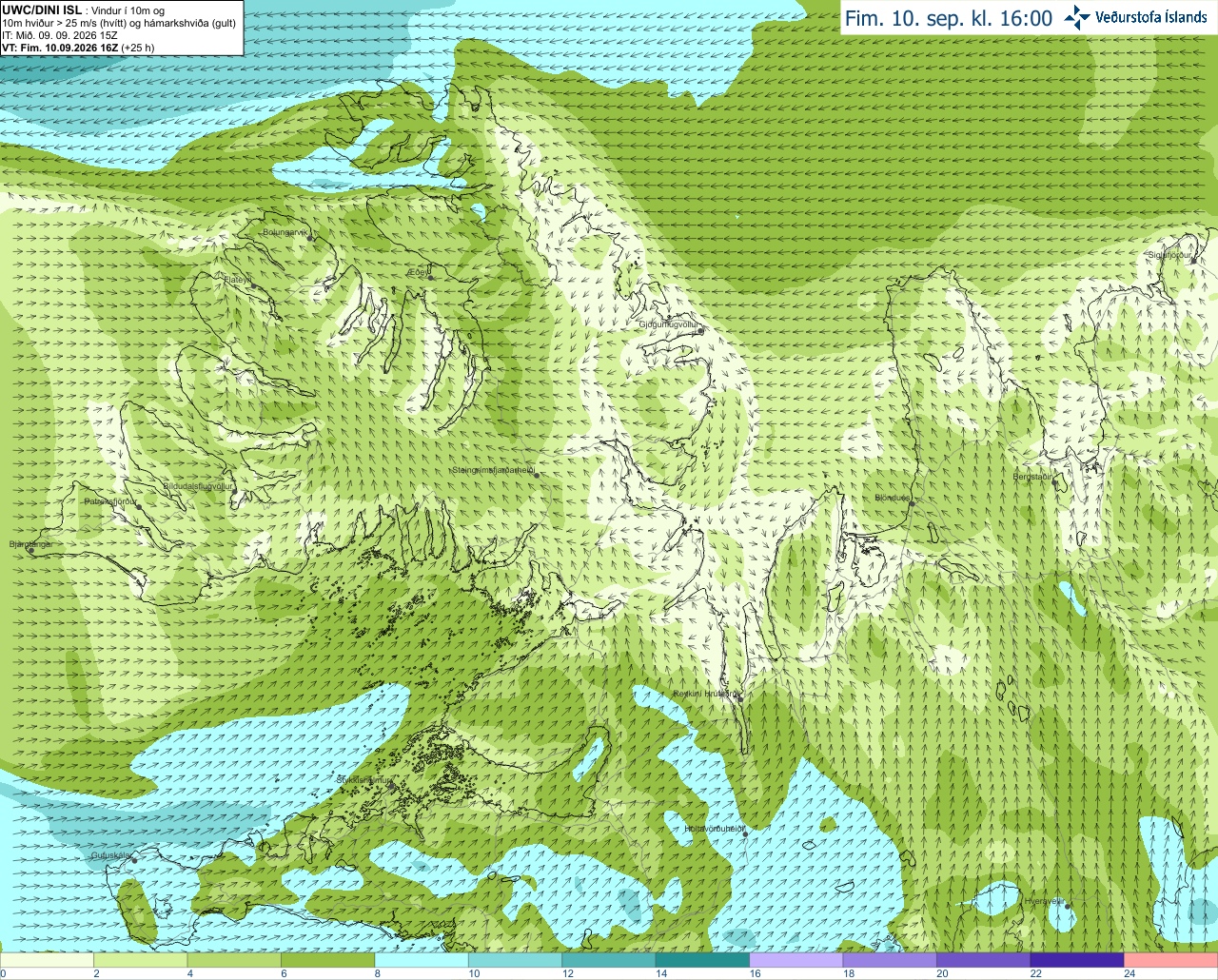Click the Veðurstofa Íslands logo icon

[1076, 17]
